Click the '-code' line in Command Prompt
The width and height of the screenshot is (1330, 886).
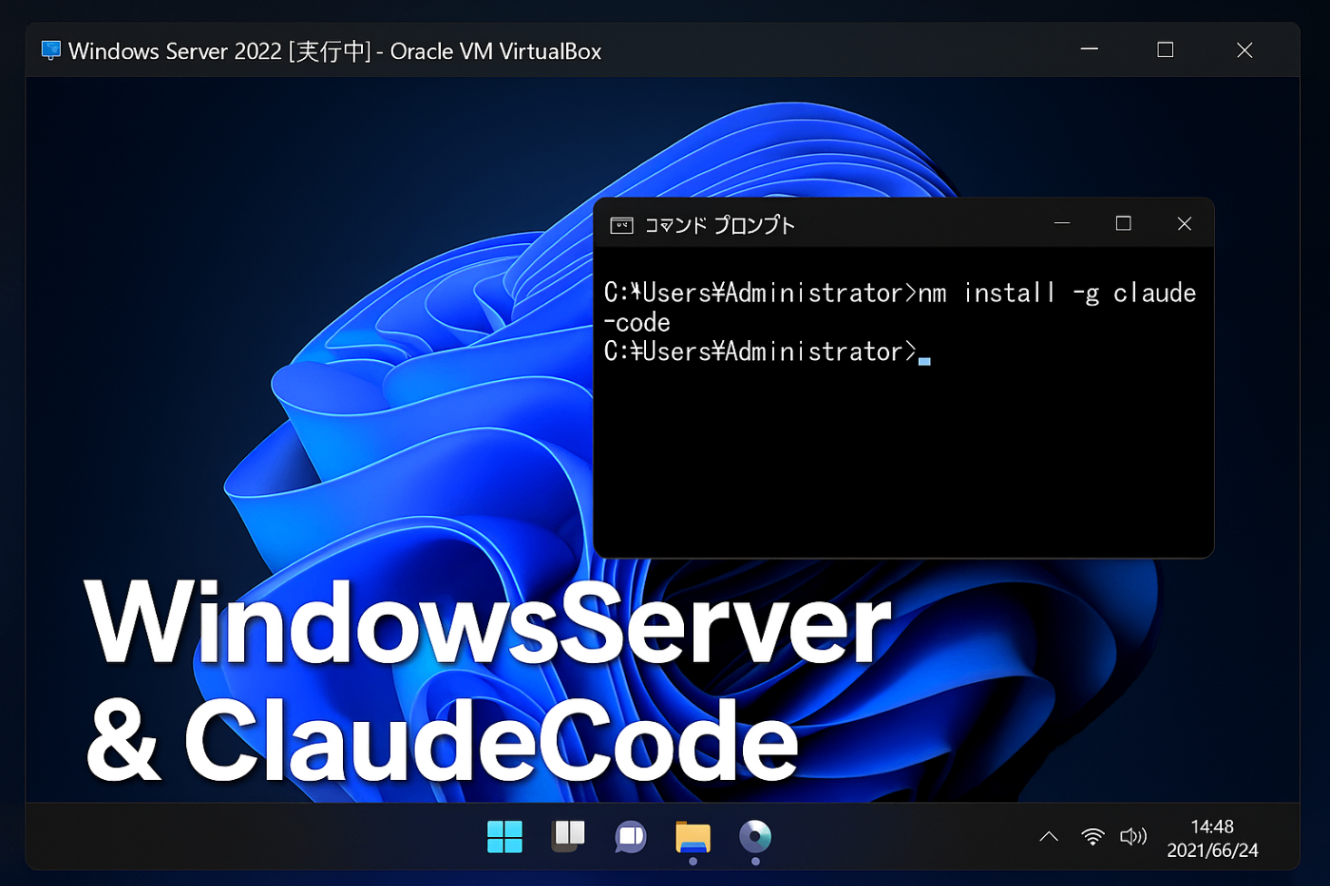coord(637,323)
